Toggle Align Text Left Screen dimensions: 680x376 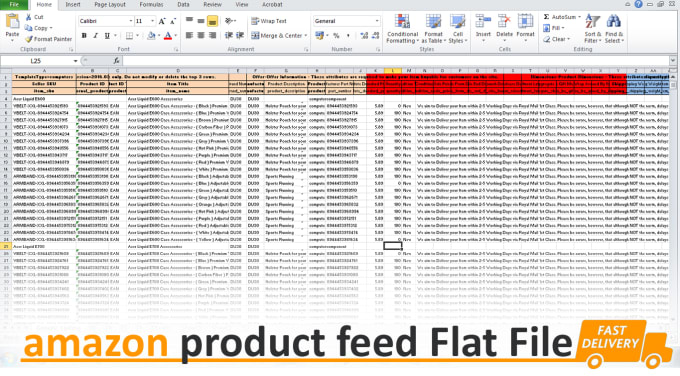[190, 36]
